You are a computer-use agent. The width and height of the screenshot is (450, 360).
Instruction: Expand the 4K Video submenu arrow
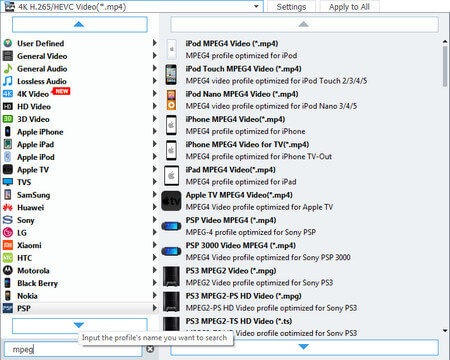tap(155, 93)
